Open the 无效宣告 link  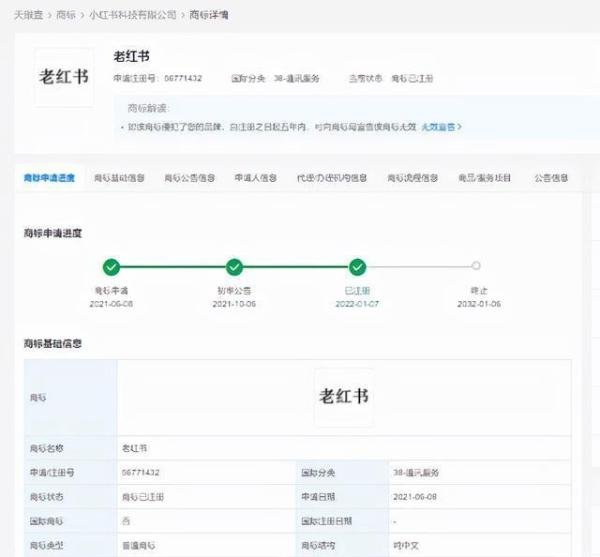click(442, 127)
